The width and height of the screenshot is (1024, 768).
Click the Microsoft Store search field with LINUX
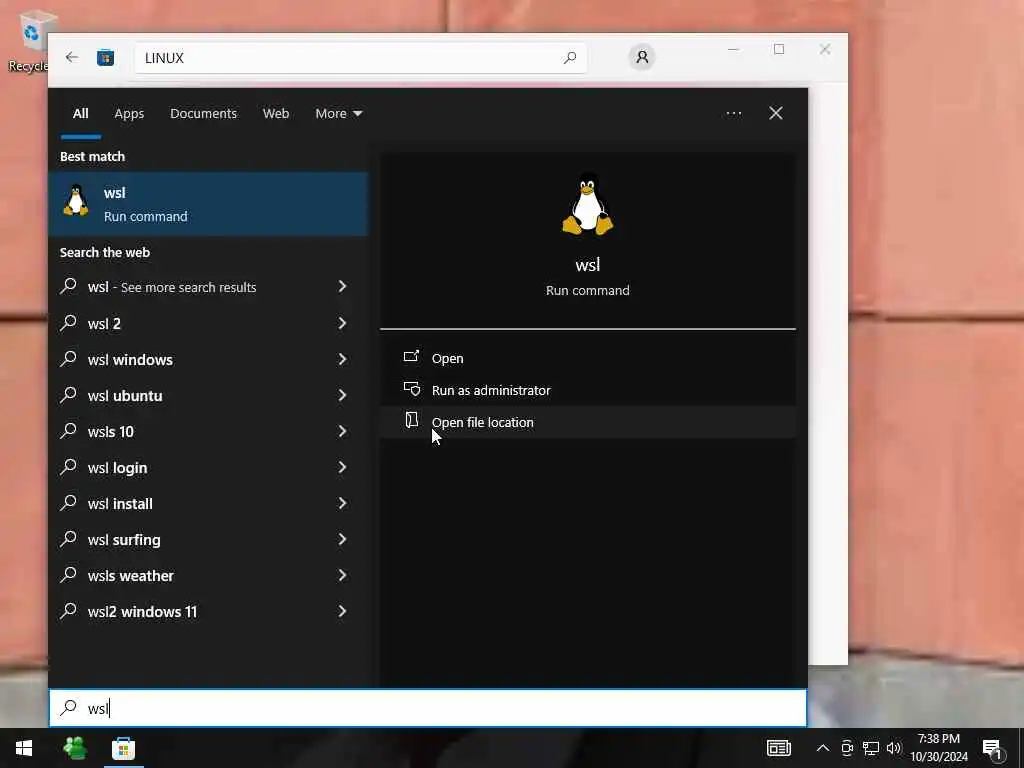[360, 58]
